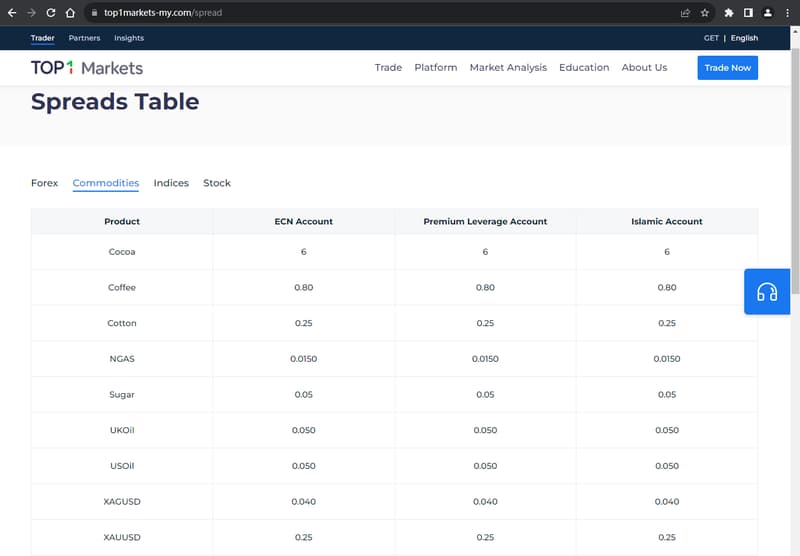Bookmark this page with star icon
This screenshot has width=800, height=556.
705,13
